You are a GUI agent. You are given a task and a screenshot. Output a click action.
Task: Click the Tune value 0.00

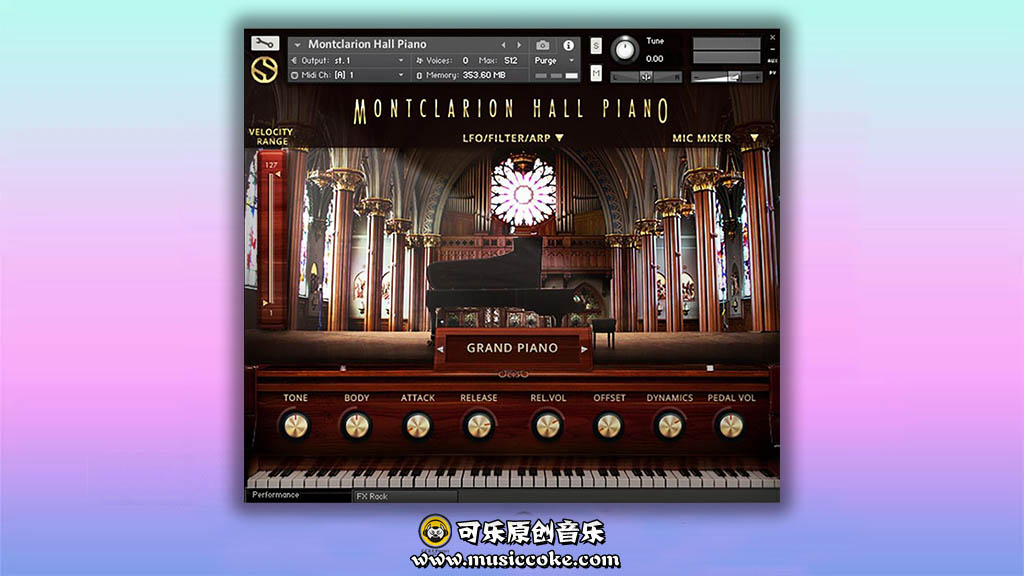point(654,59)
